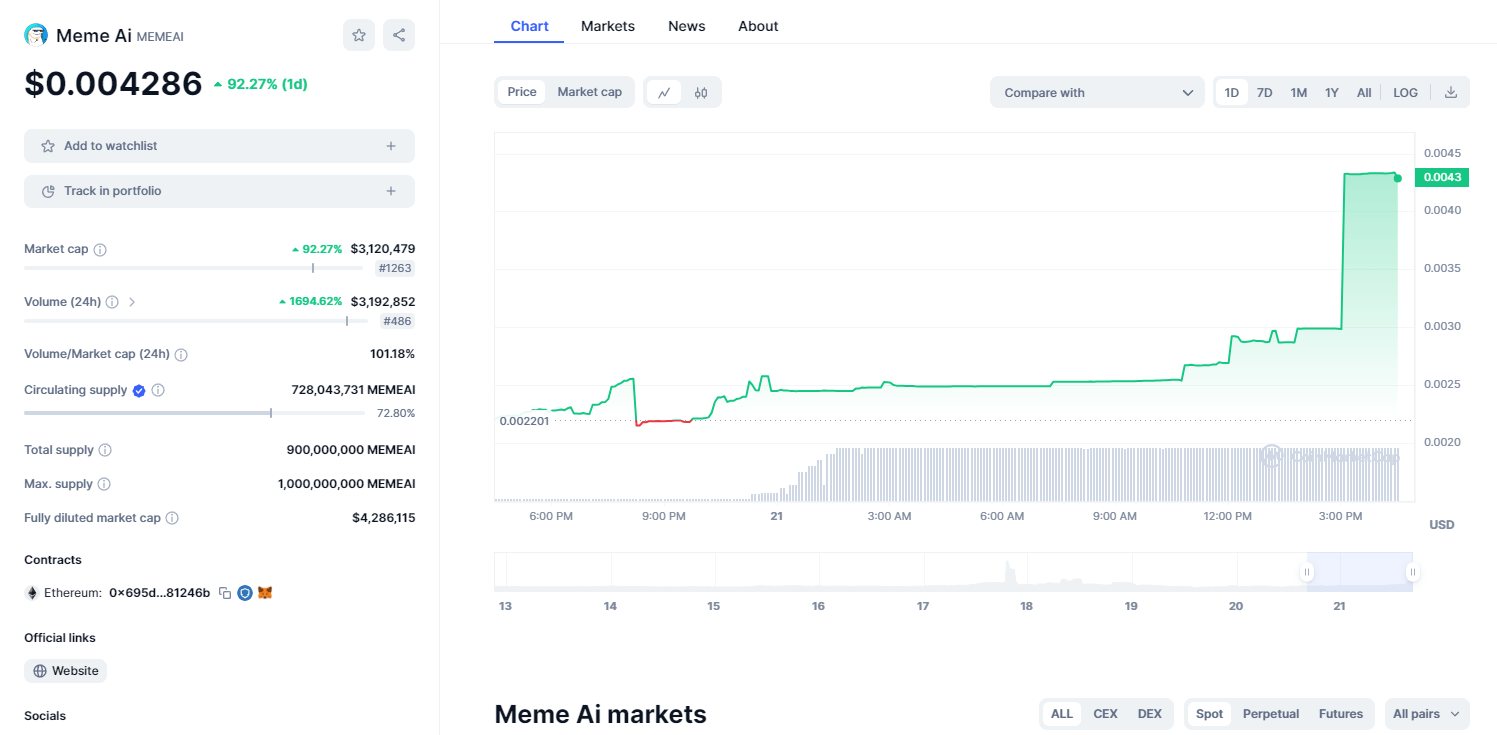Switch to line chart view icon
The image size is (1497, 735).
tap(664, 92)
